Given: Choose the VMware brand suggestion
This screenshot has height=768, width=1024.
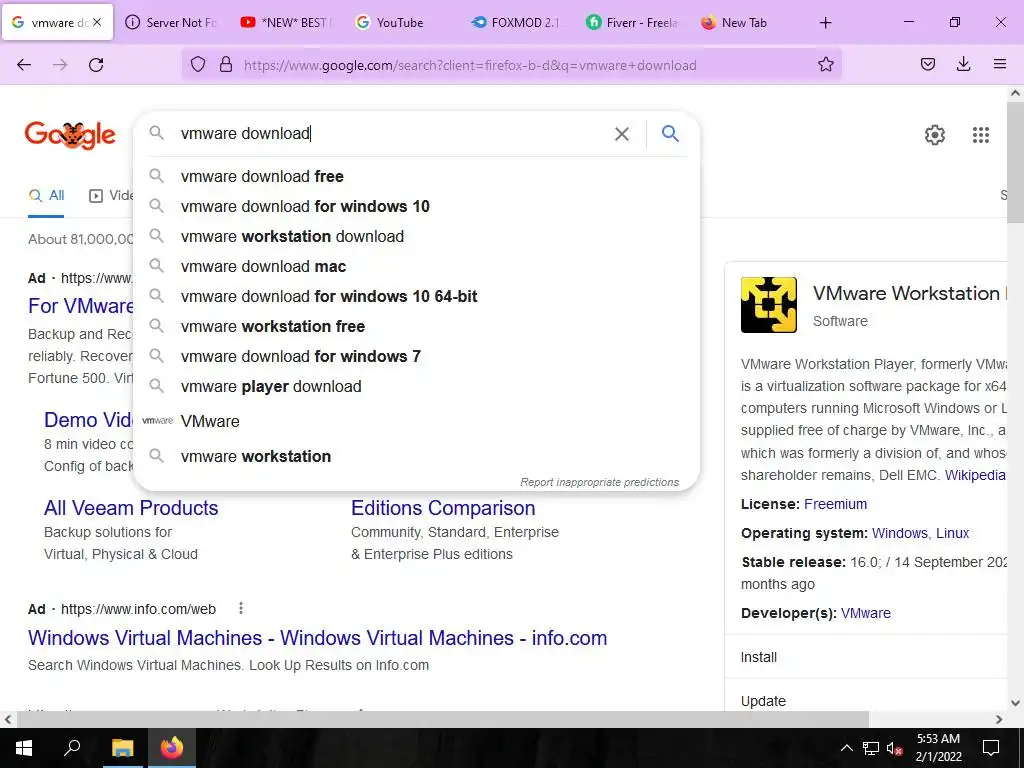Looking at the screenshot, I should click(416, 421).
